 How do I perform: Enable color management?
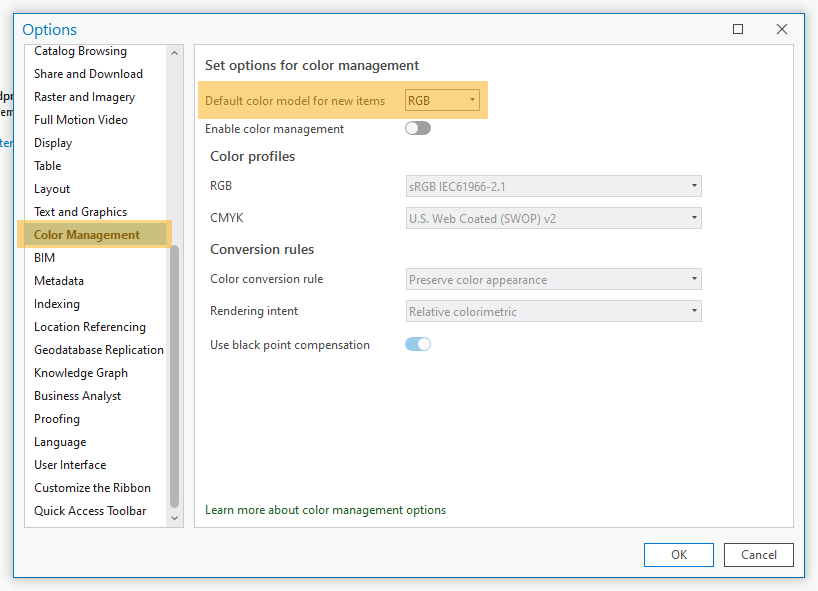click(417, 128)
